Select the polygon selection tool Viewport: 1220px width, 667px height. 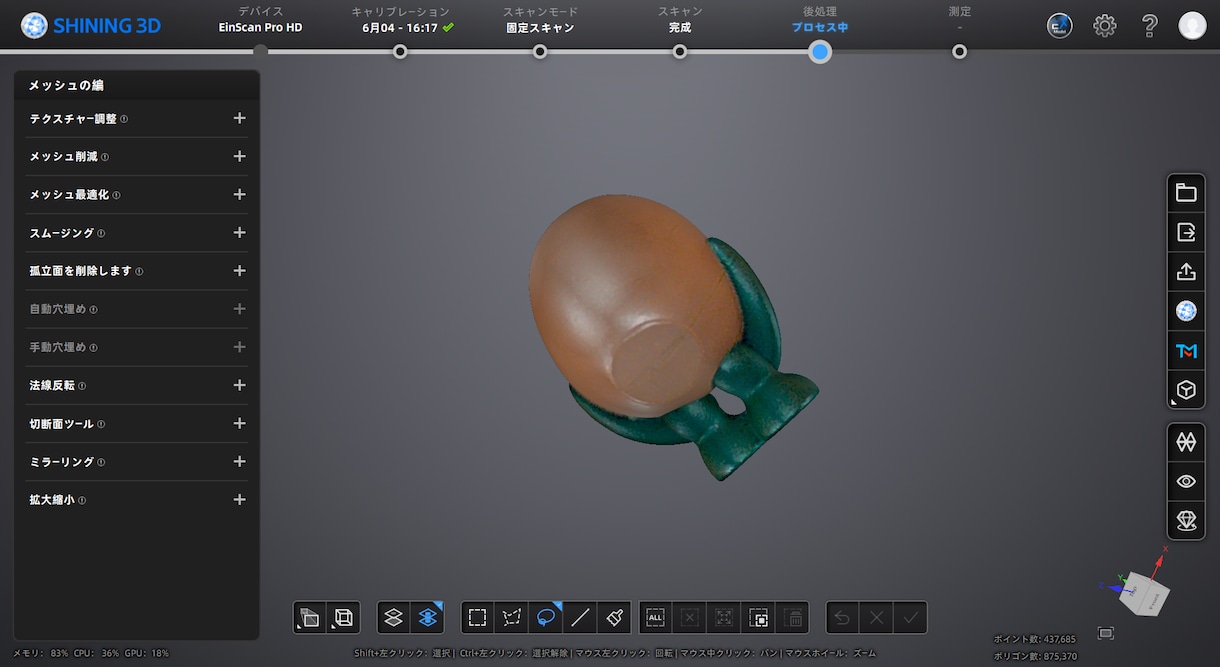512,618
